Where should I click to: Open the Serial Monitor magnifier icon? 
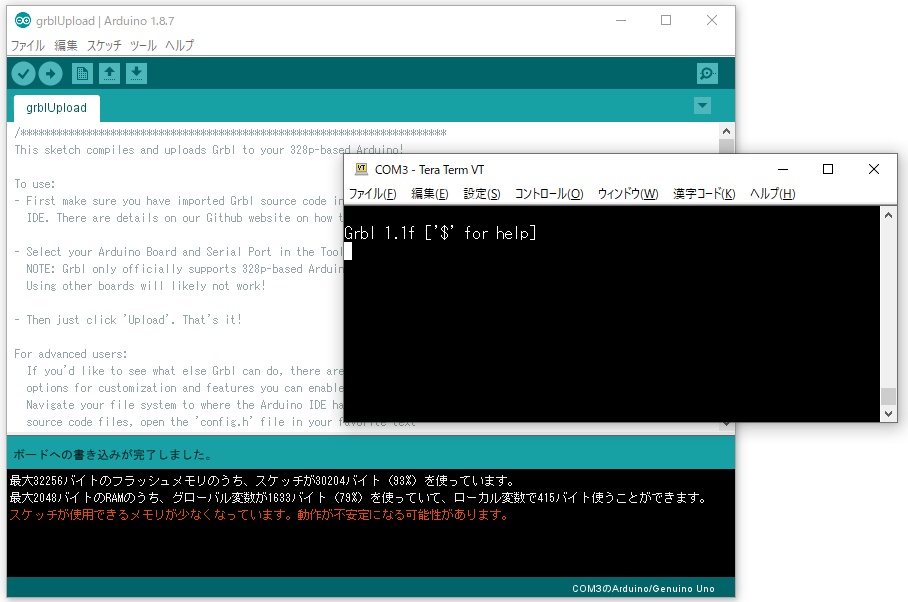[x=707, y=73]
